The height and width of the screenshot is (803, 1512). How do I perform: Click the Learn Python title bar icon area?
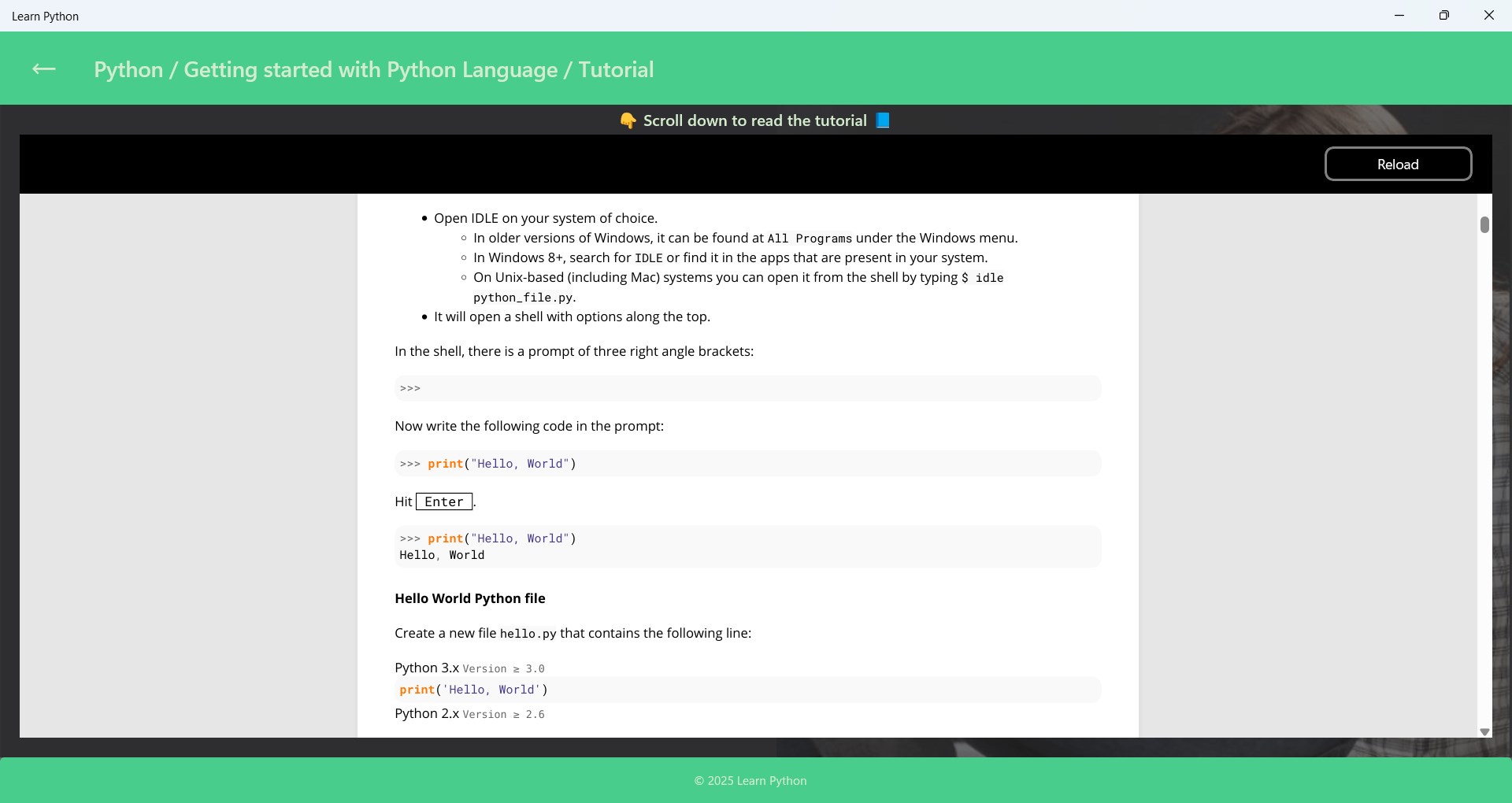click(x=46, y=16)
